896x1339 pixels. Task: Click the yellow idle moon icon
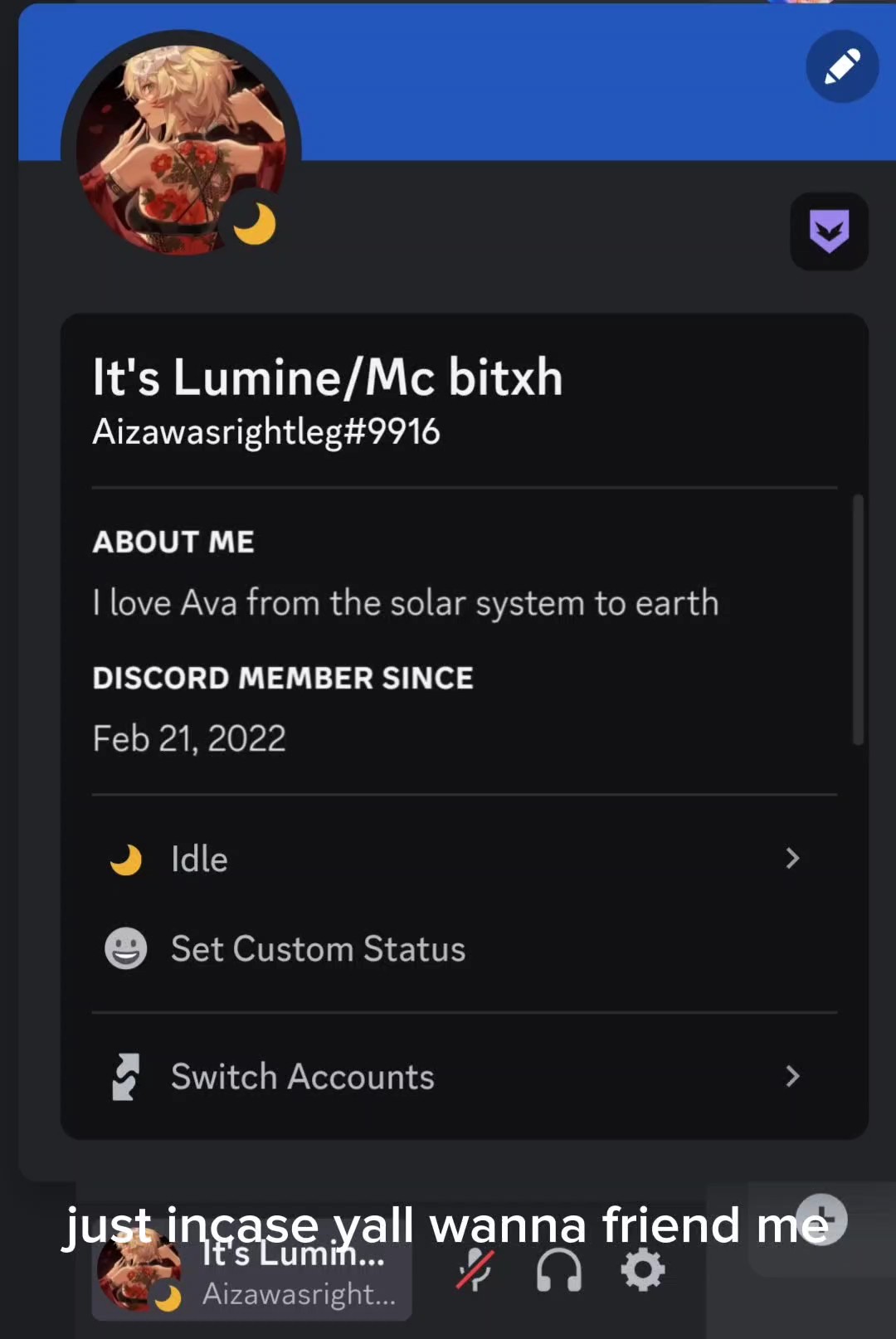125,859
